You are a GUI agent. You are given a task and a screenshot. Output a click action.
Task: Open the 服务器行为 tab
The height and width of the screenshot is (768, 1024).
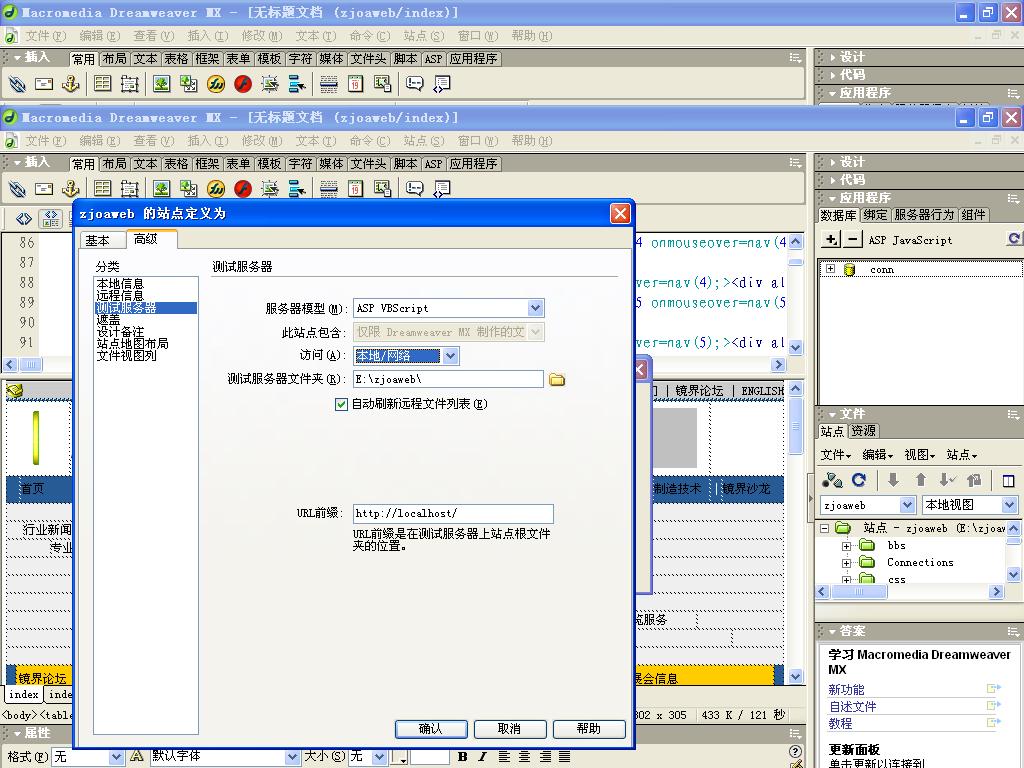[924, 215]
